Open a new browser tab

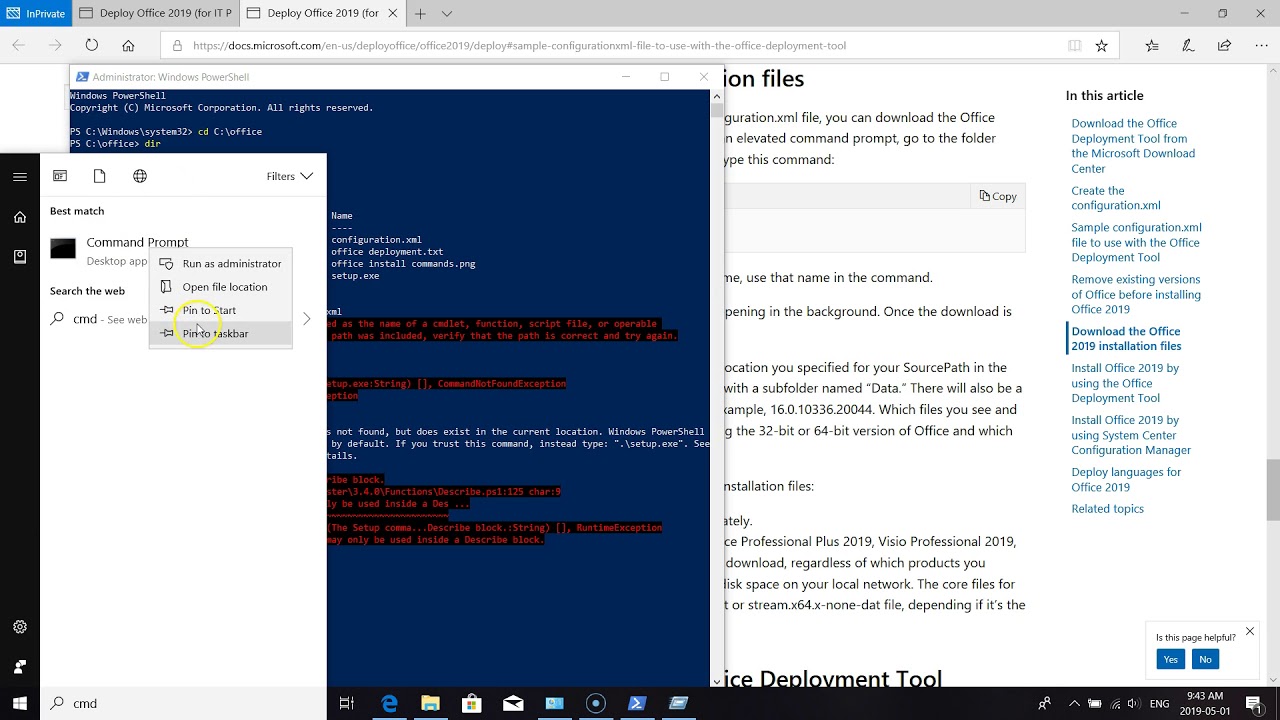point(421,14)
